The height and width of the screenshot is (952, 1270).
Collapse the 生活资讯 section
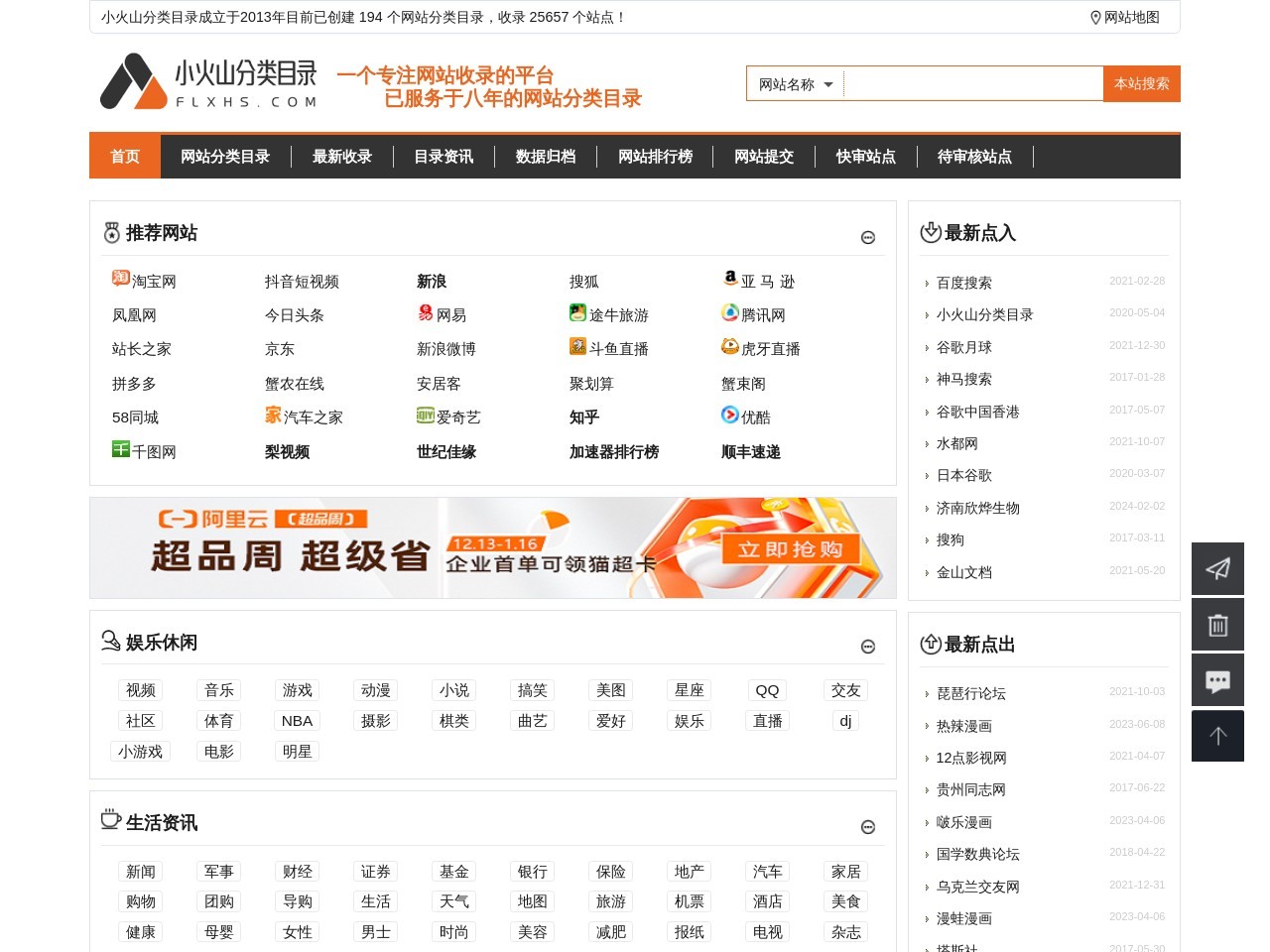click(x=868, y=827)
